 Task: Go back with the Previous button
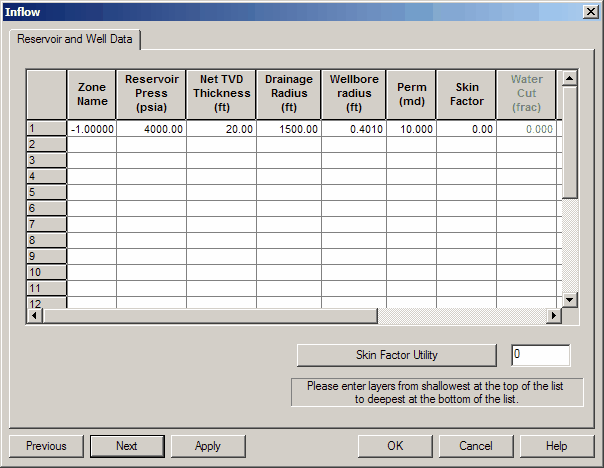coord(46,446)
